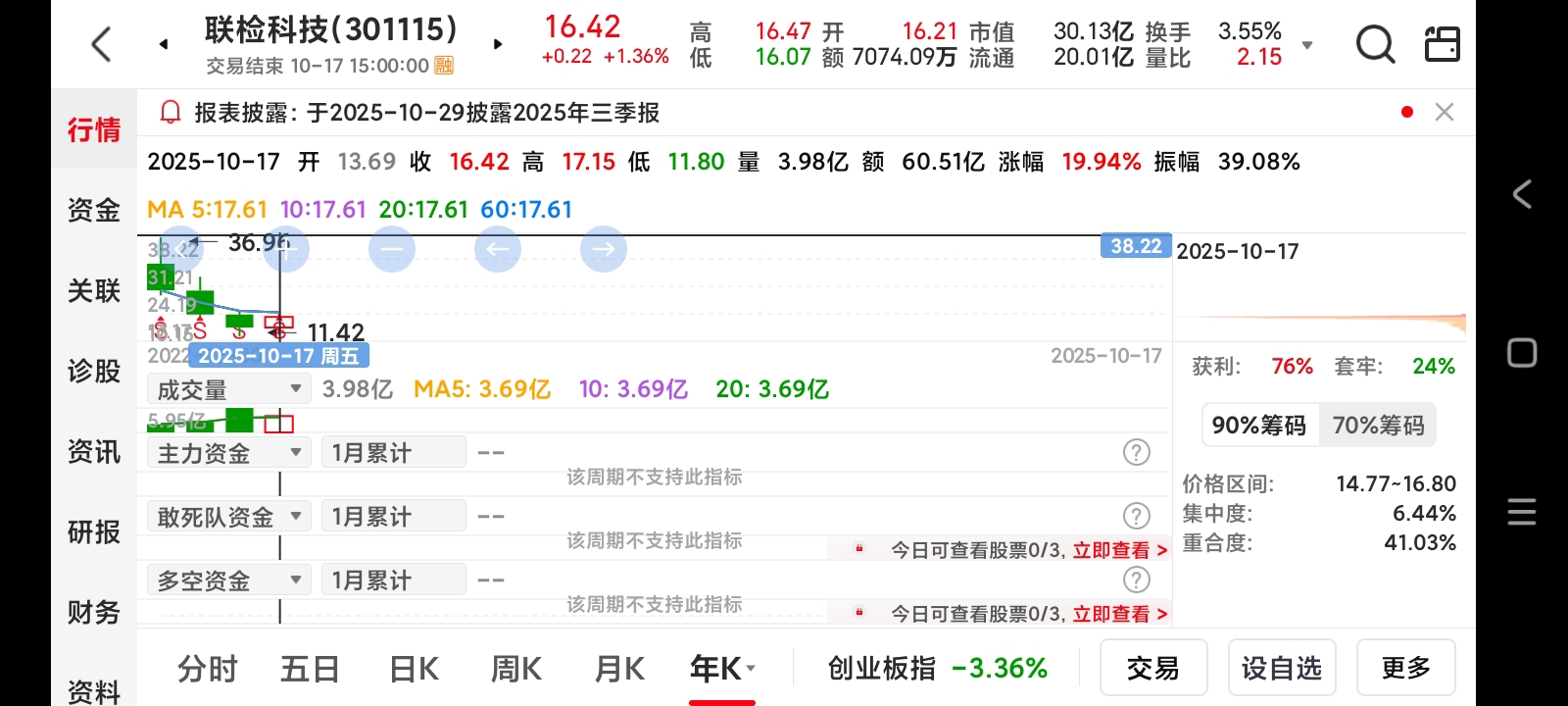Screen dimensions: 1568x706
Task: Open the 财务 sidebar tab
Action: click(x=94, y=612)
